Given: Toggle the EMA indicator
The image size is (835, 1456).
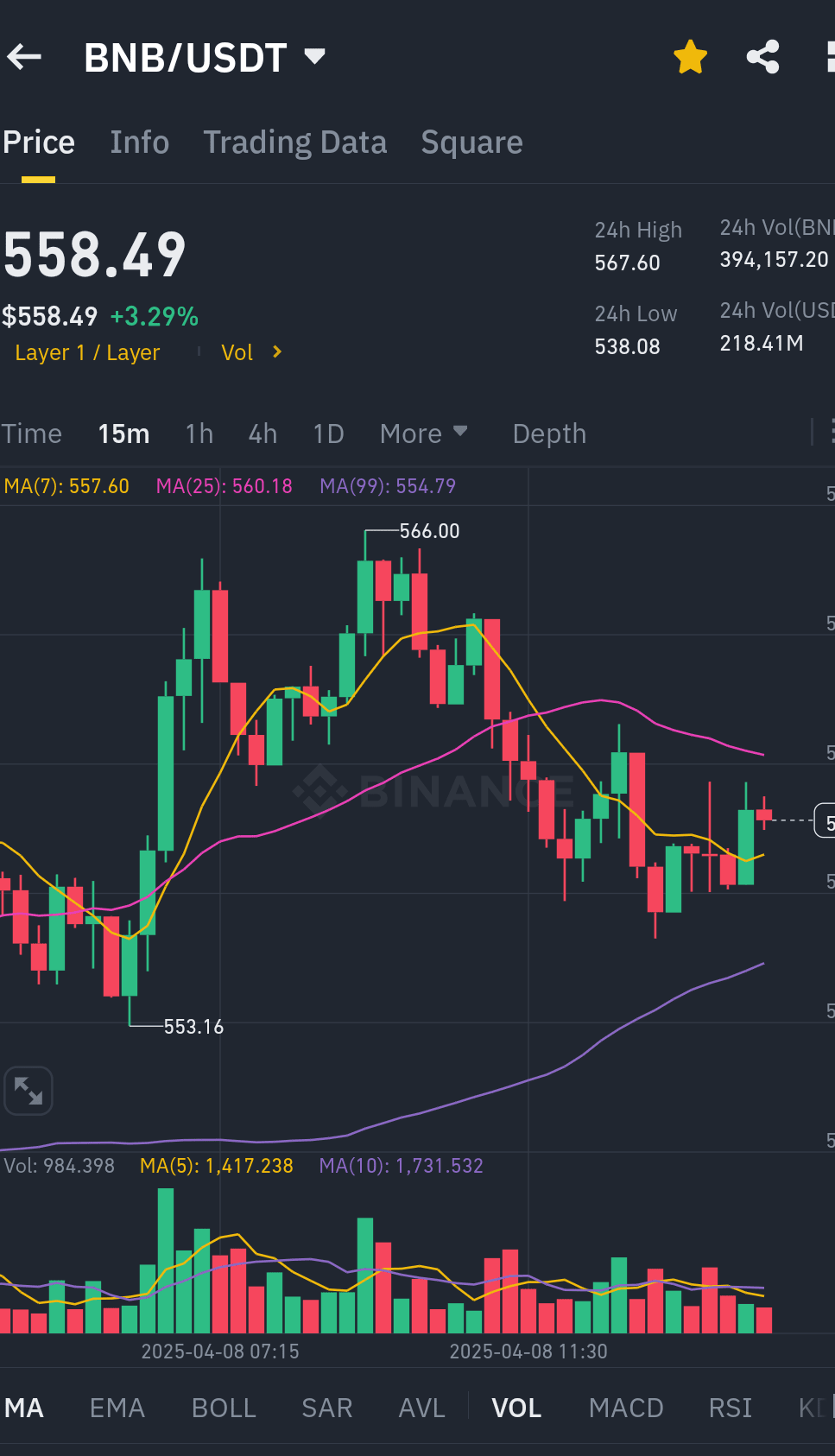Looking at the screenshot, I should [x=117, y=1408].
